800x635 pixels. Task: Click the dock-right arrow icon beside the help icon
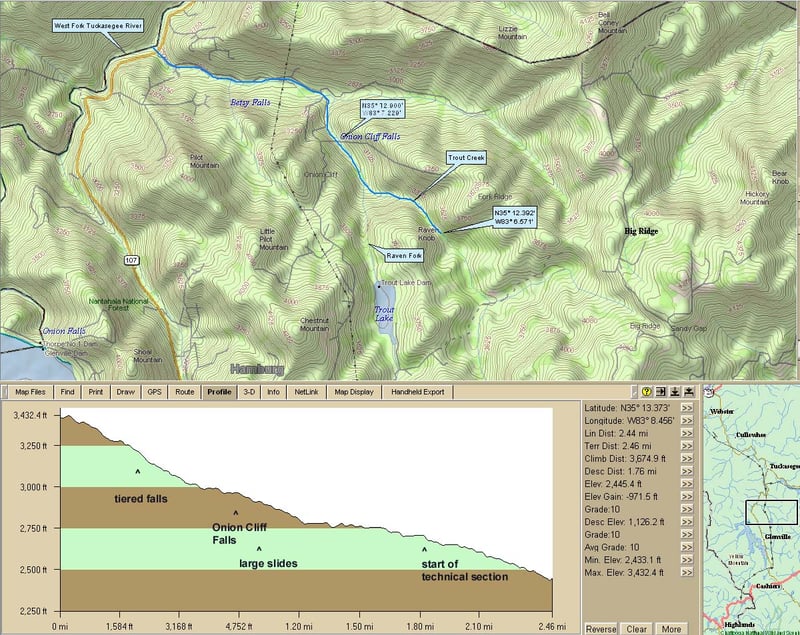[661, 392]
